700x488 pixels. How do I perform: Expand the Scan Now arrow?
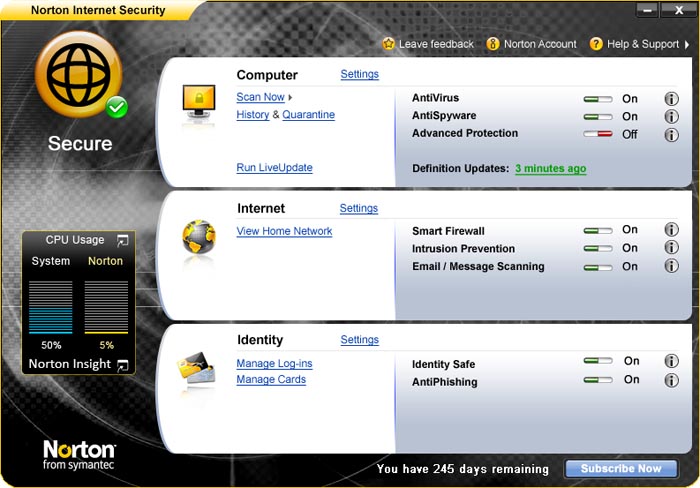coord(291,98)
